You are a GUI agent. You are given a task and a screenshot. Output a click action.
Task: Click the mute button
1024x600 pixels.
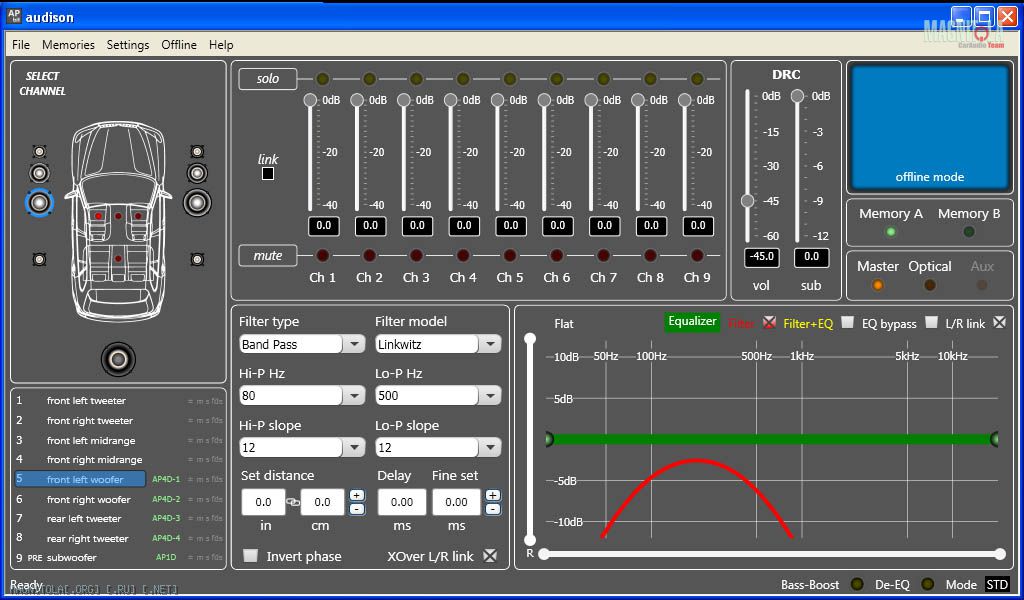268,255
